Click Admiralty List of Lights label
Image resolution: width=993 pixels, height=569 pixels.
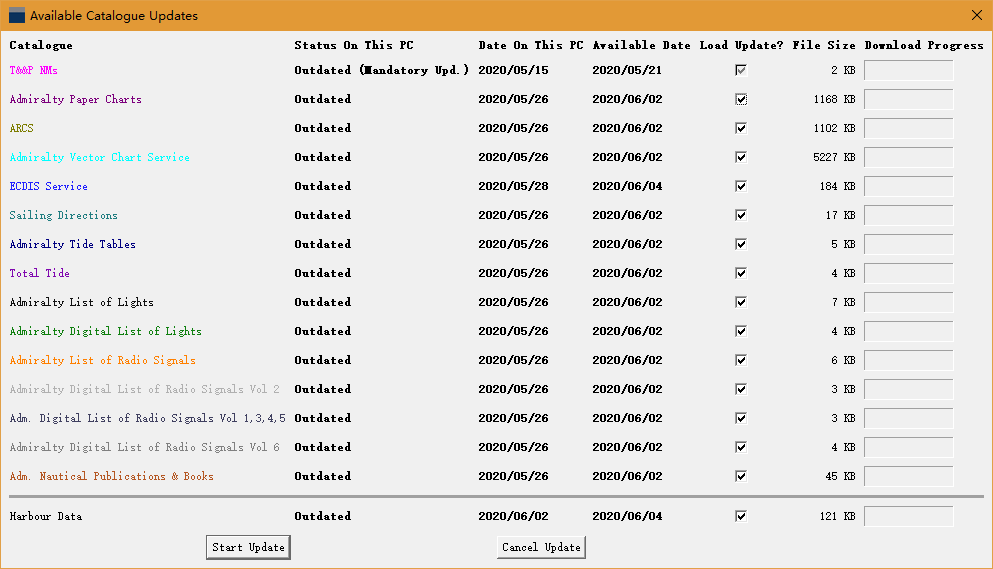click(82, 302)
